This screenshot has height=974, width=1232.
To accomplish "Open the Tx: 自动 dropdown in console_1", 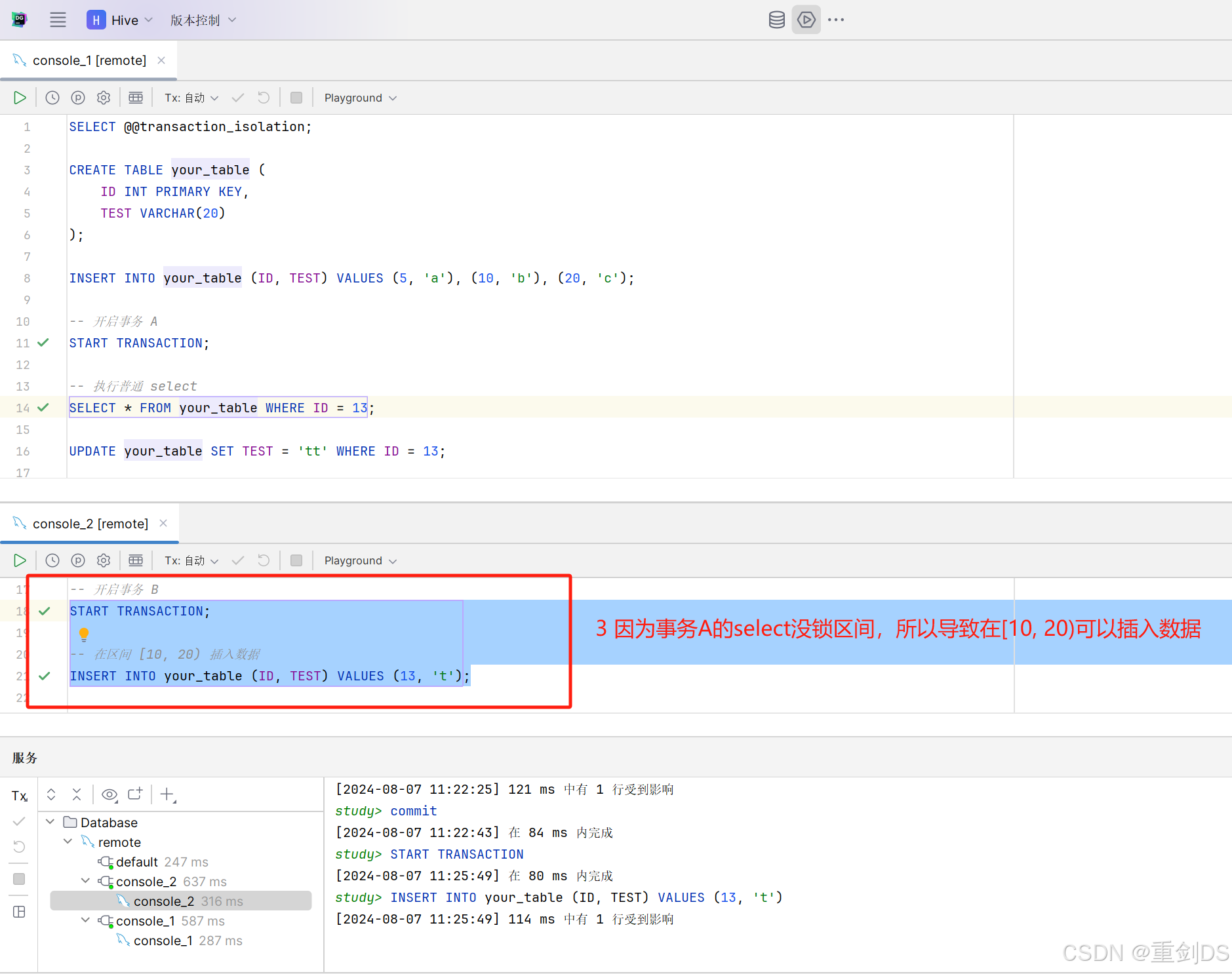I will tap(191, 98).
